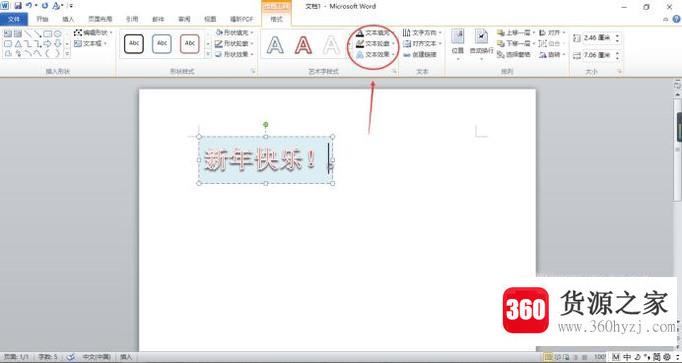Open the 自动换行 (Wrap Text) button

click(481, 43)
